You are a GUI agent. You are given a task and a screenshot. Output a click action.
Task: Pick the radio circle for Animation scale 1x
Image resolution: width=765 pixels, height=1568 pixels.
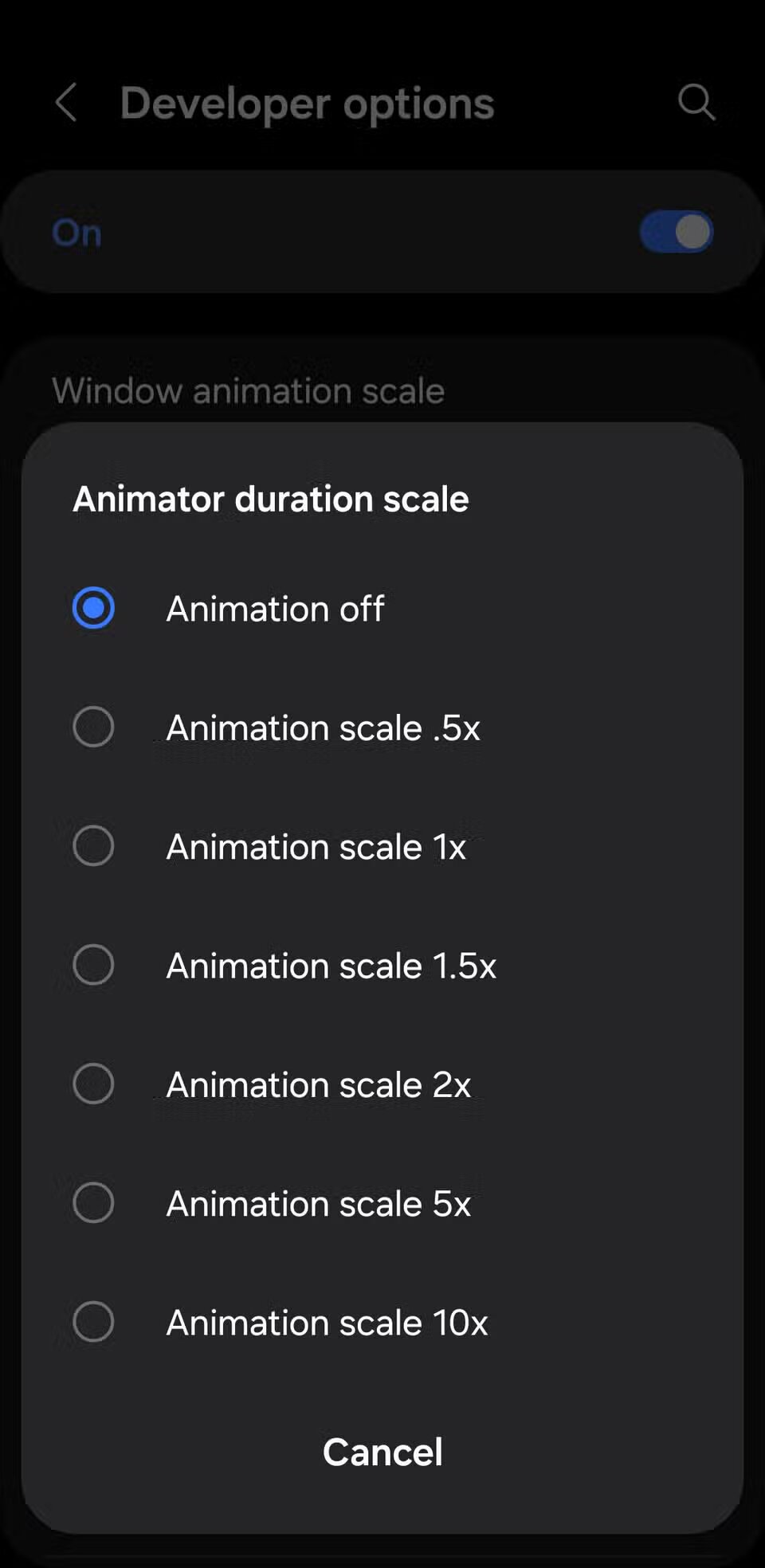coord(93,845)
